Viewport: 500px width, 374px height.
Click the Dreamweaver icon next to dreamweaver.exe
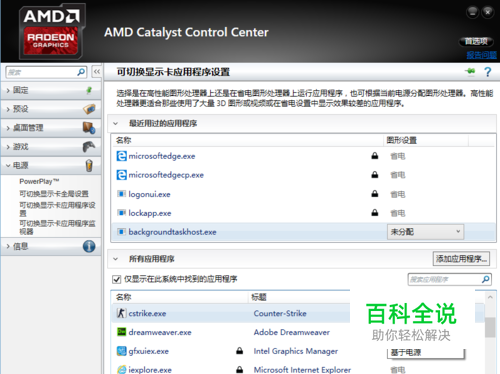[121, 332]
